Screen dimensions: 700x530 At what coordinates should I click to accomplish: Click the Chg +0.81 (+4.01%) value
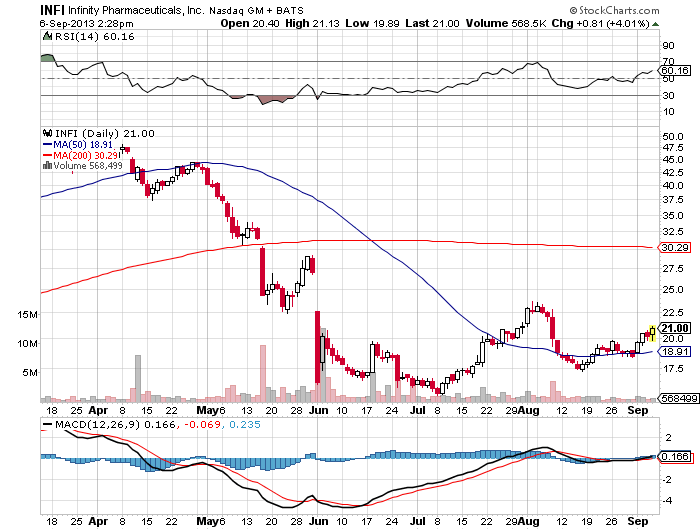pyautogui.click(x=600, y=23)
